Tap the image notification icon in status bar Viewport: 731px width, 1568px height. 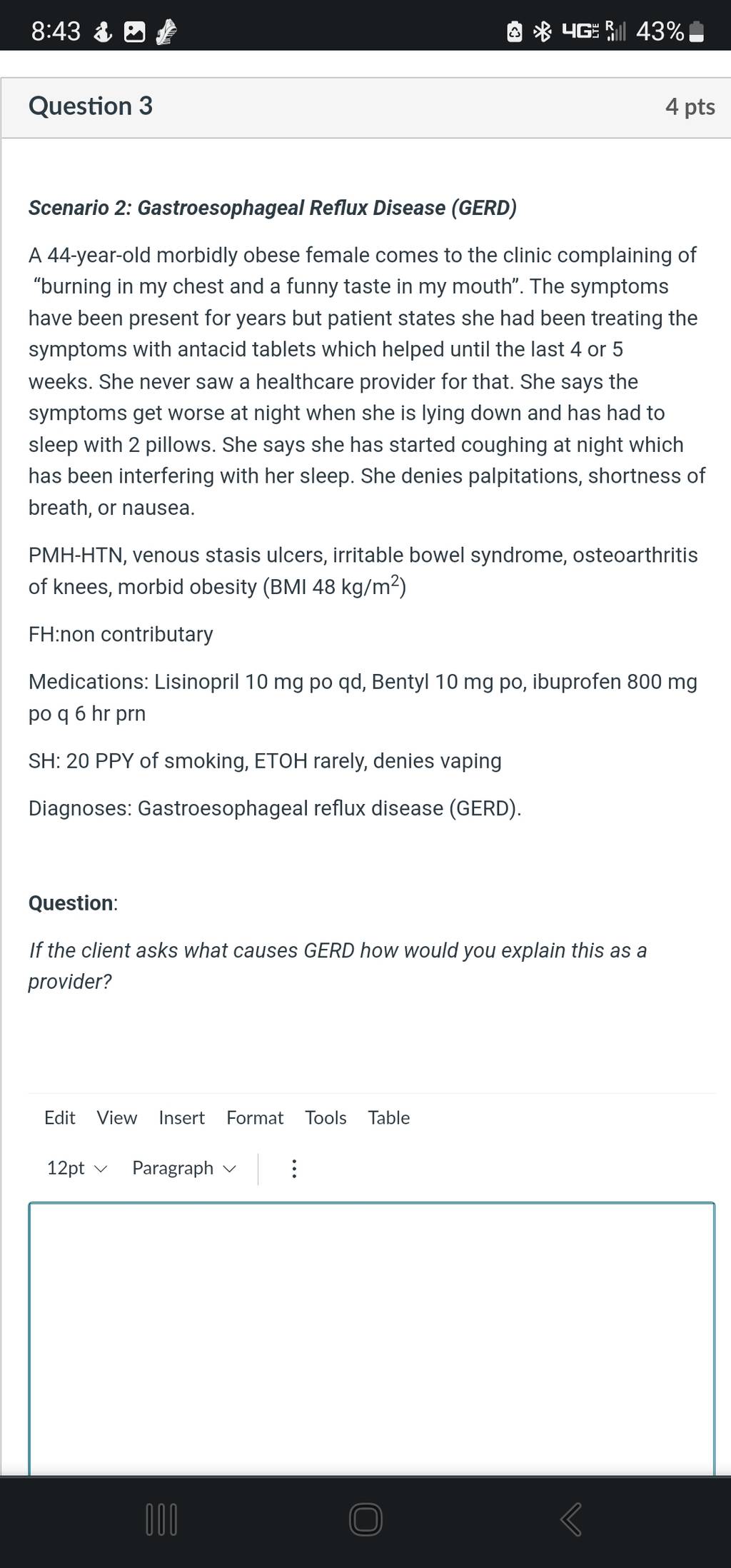pyautogui.click(x=135, y=32)
